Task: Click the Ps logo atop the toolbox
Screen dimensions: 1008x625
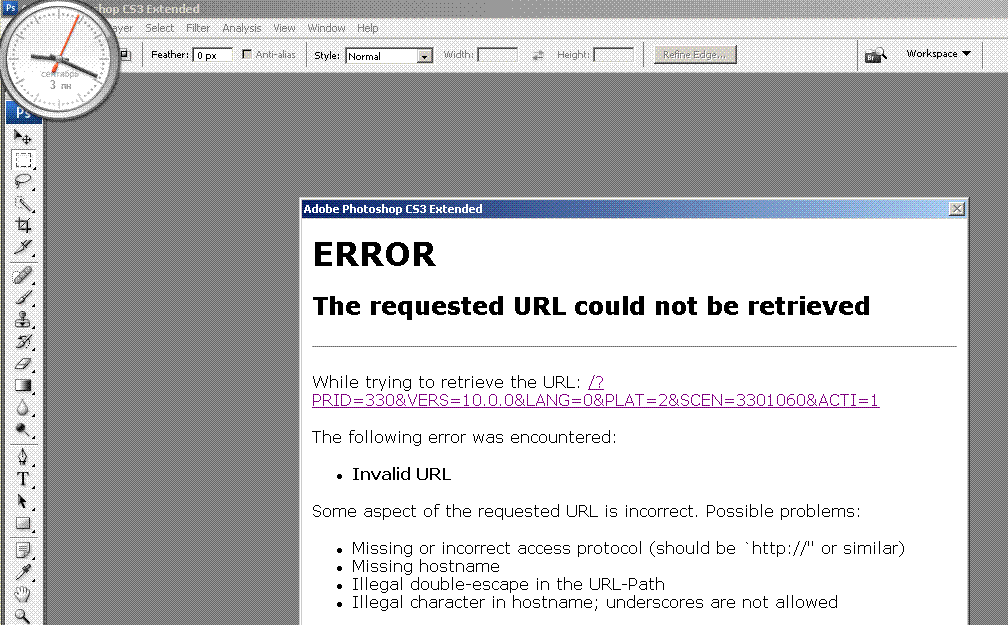Action: click(x=24, y=113)
